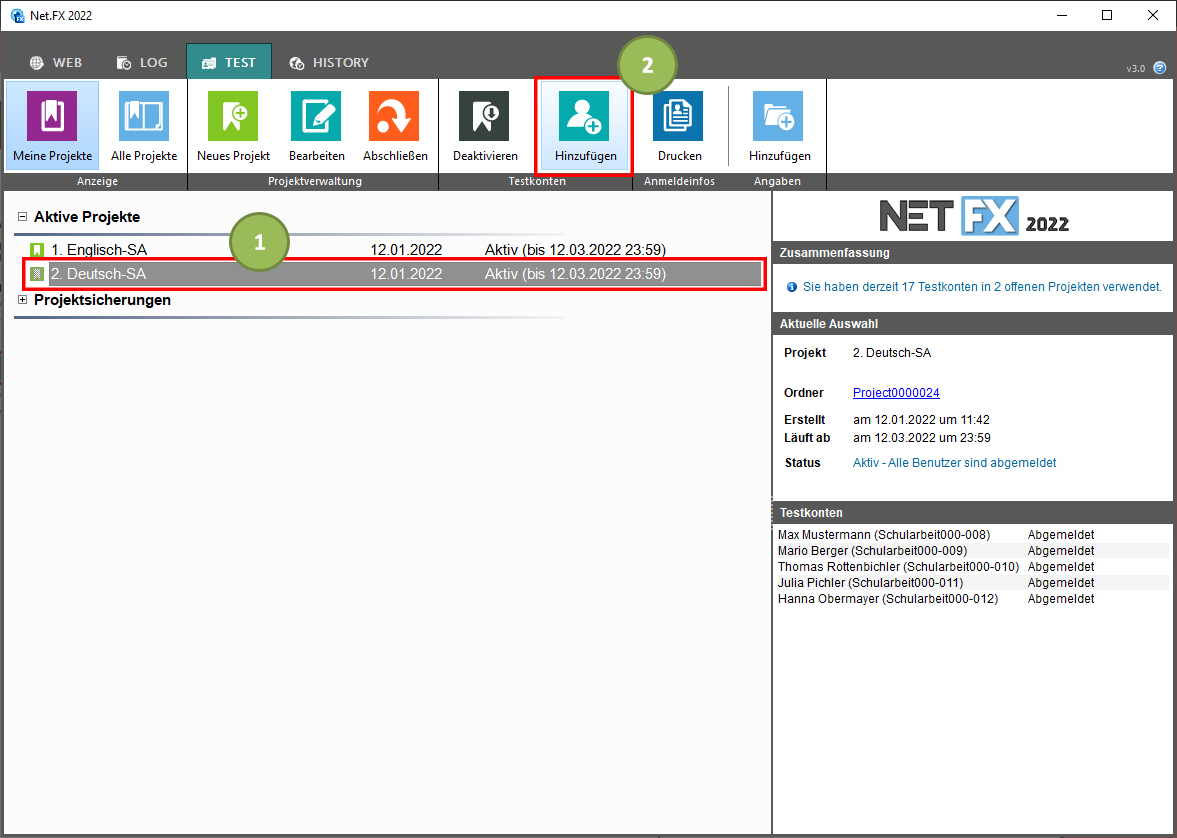Create a Neues Projekt
This screenshot has height=838, width=1177.
click(233, 125)
